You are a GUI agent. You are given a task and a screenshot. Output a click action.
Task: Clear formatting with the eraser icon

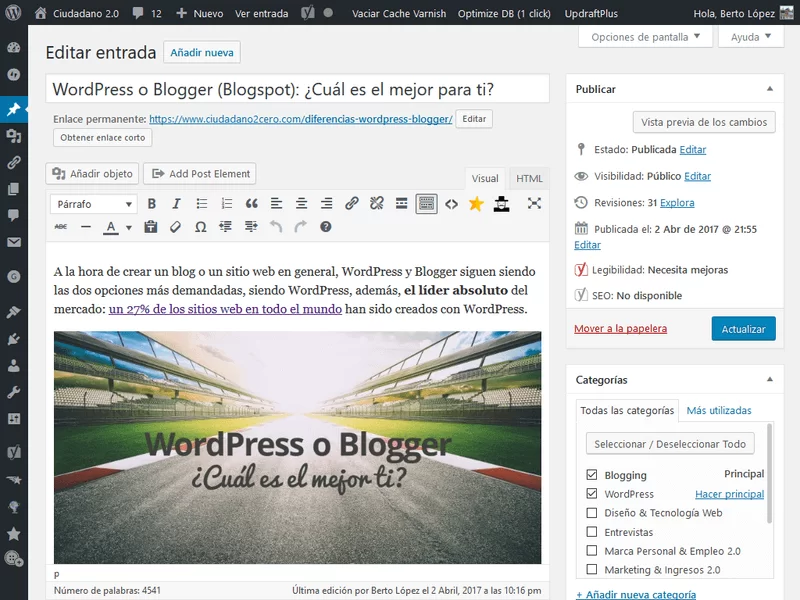pyautogui.click(x=176, y=227)
